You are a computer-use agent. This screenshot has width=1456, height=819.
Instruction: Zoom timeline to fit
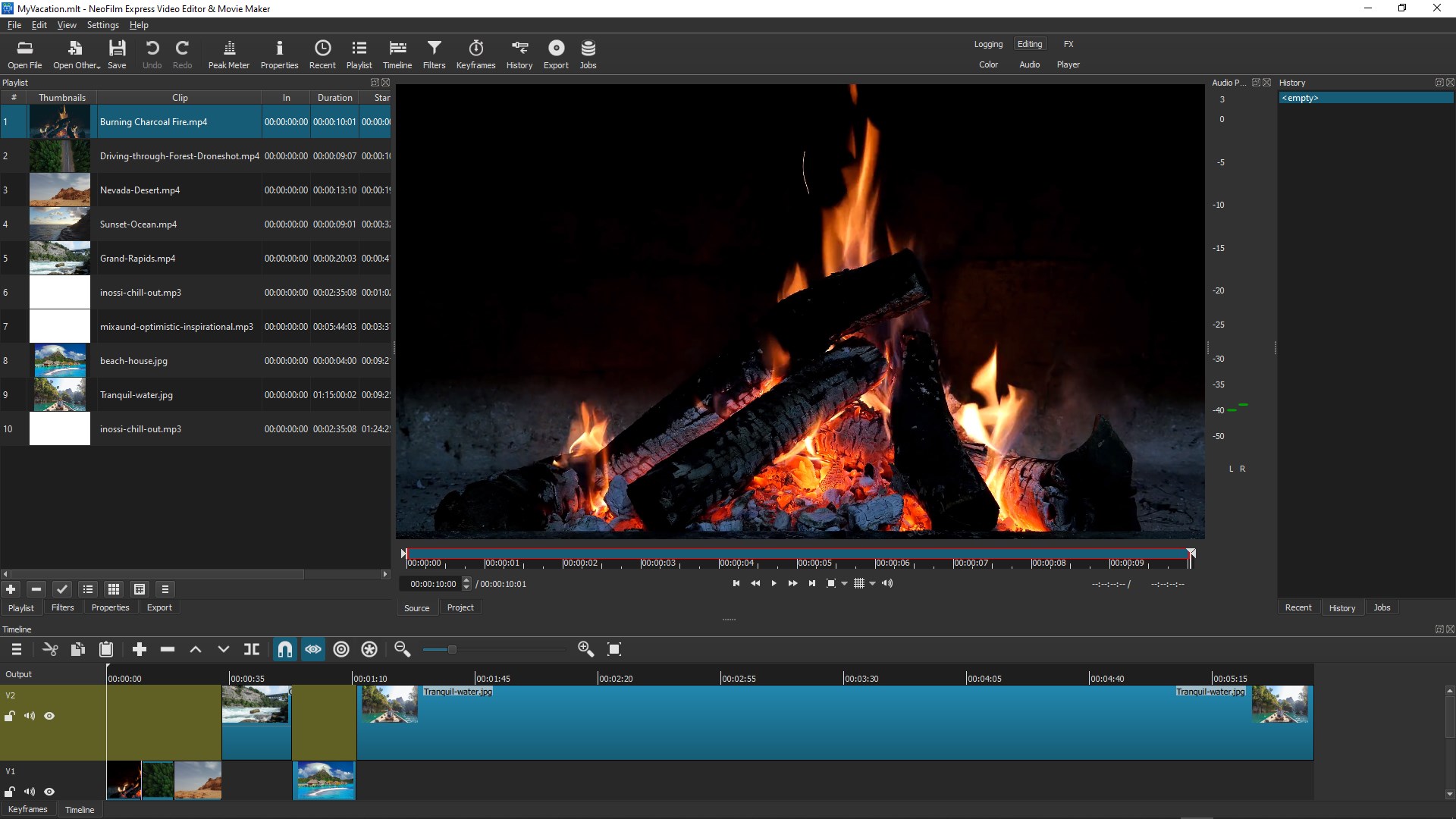614,649
